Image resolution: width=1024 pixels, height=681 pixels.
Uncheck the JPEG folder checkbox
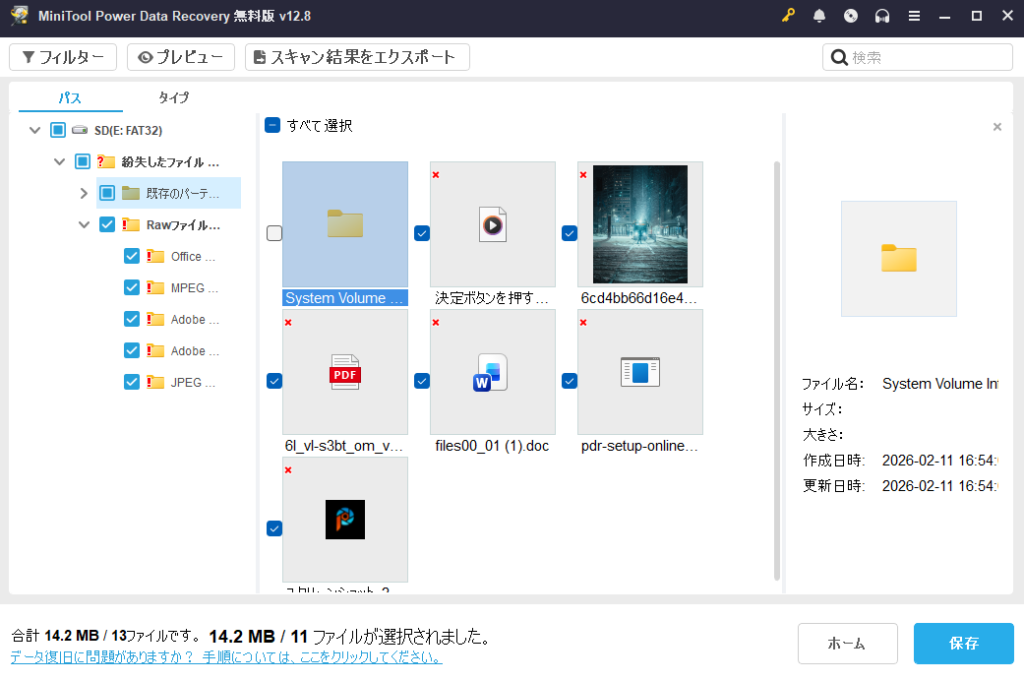click(132, 382)
